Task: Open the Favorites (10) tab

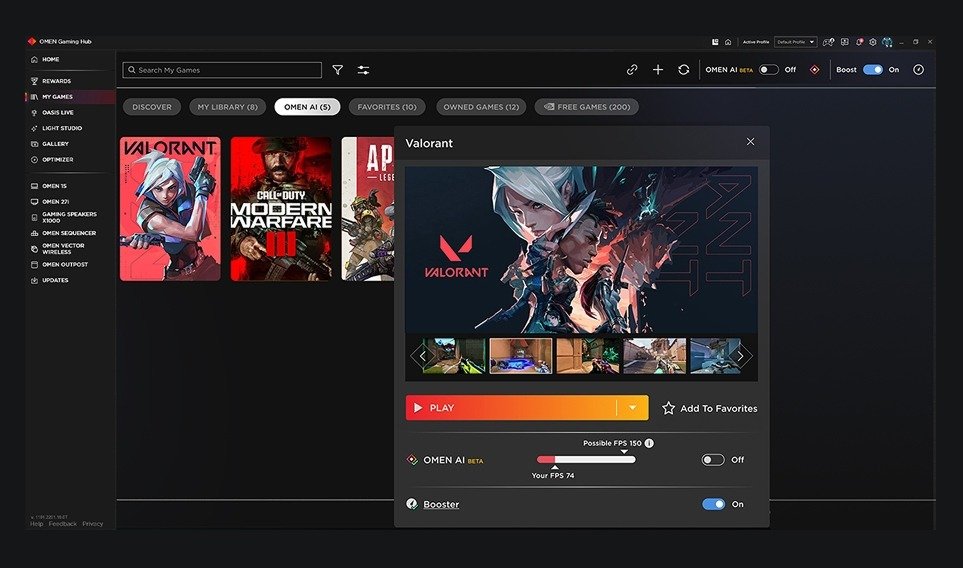Action: [387, 107]
